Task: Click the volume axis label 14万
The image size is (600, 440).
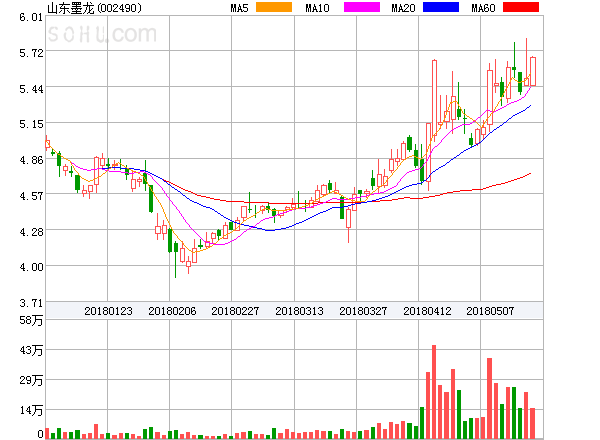Action: point(31,411)
